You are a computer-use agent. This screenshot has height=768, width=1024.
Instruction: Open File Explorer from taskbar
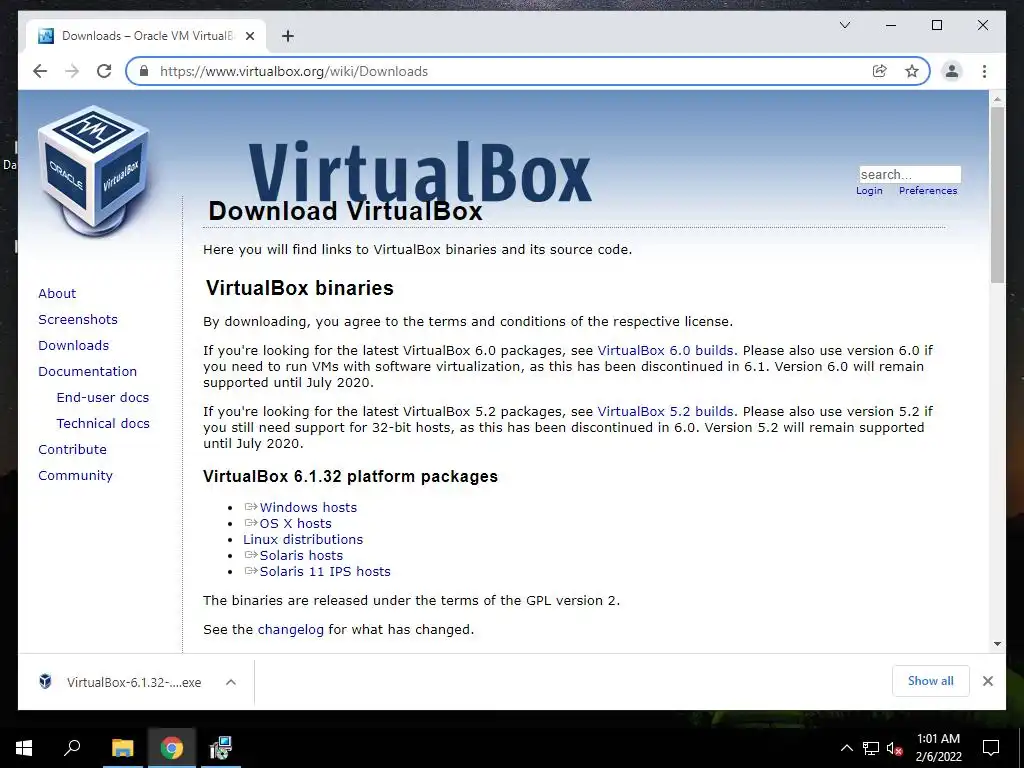point(122,748)
